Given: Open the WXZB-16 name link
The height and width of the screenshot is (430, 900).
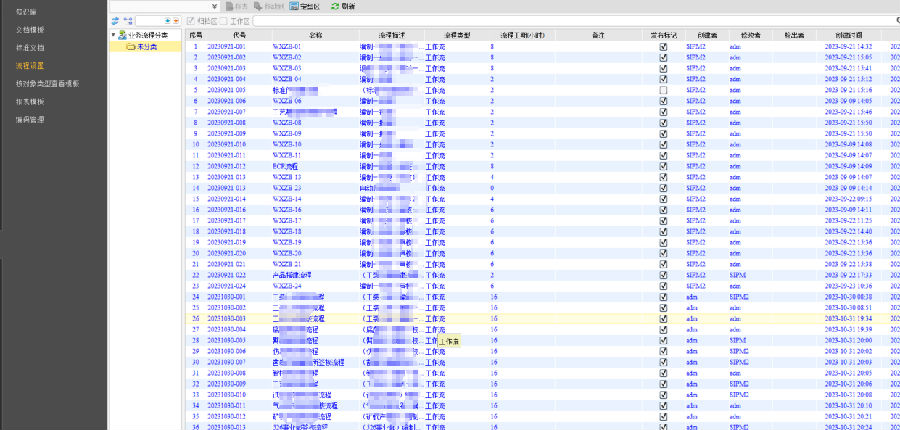Looking at the screenshot, I should click(287, 210).
